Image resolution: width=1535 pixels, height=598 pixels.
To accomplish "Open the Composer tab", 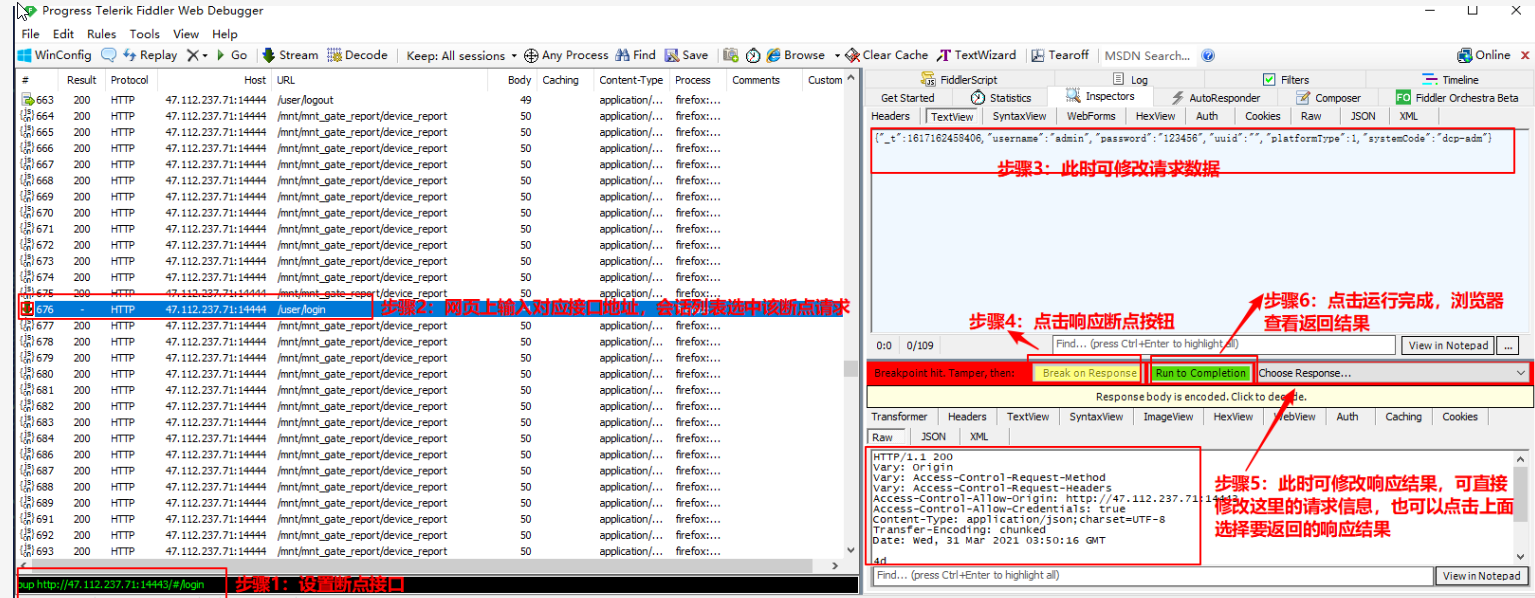I will [x=1328, y=98].
